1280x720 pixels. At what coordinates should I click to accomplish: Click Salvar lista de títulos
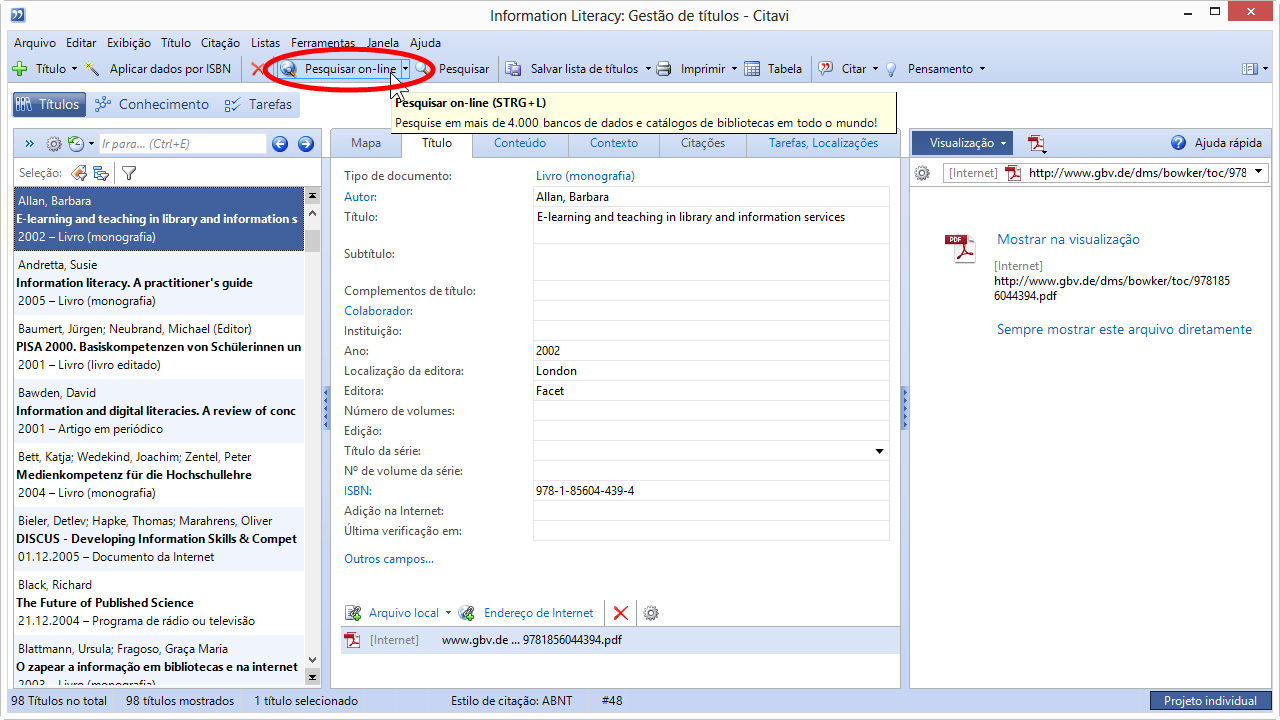[573, 69]
